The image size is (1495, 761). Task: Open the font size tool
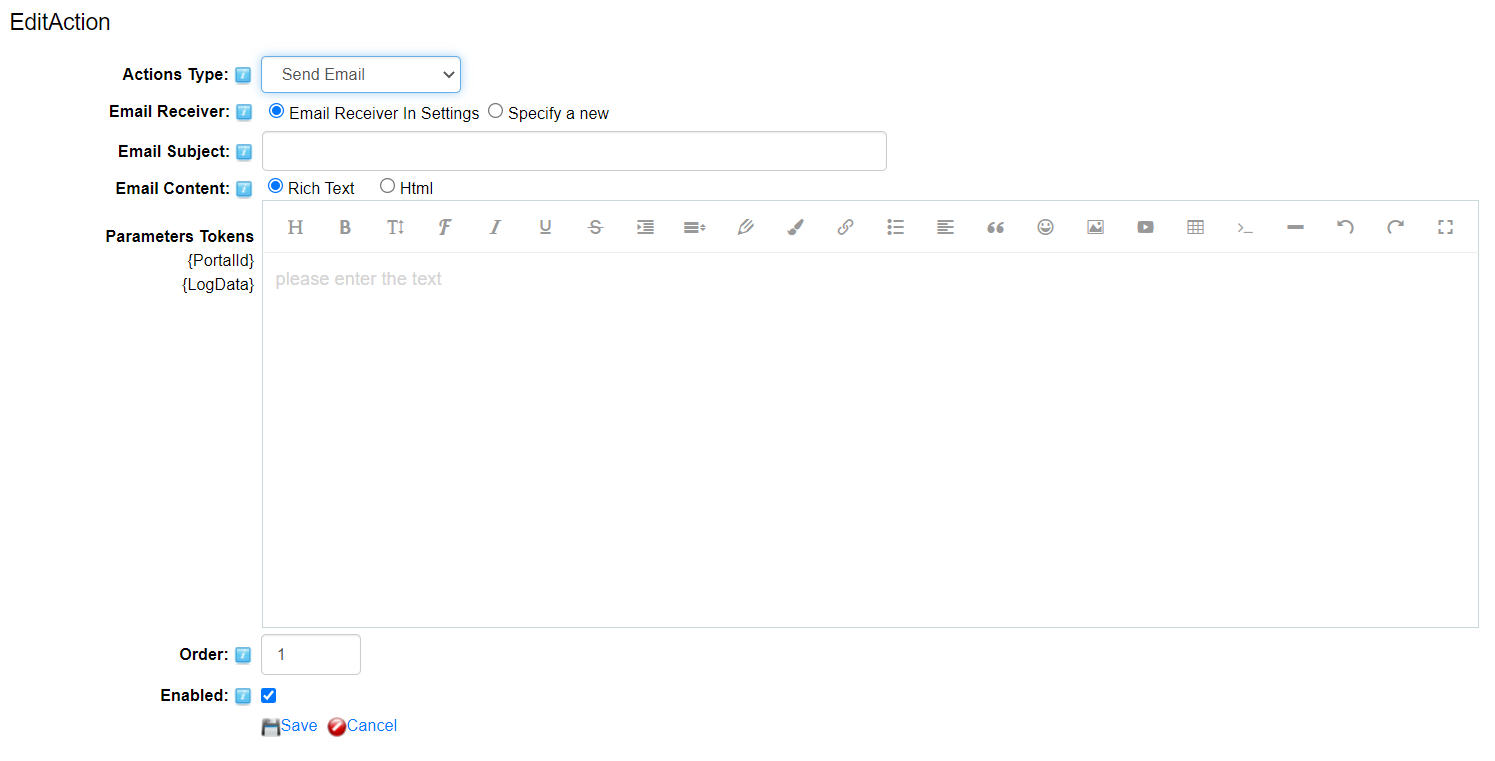tap(395, 227)
